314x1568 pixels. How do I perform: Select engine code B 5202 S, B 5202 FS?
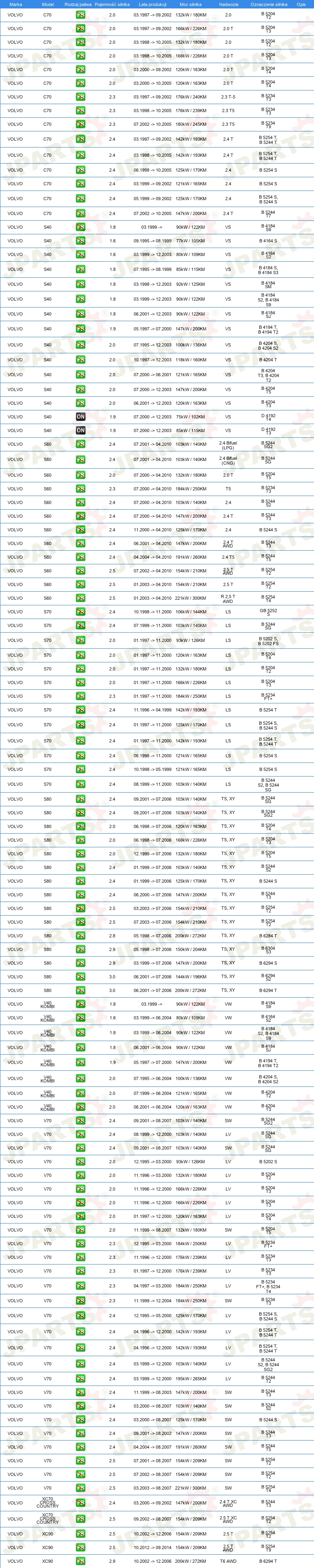268,640
